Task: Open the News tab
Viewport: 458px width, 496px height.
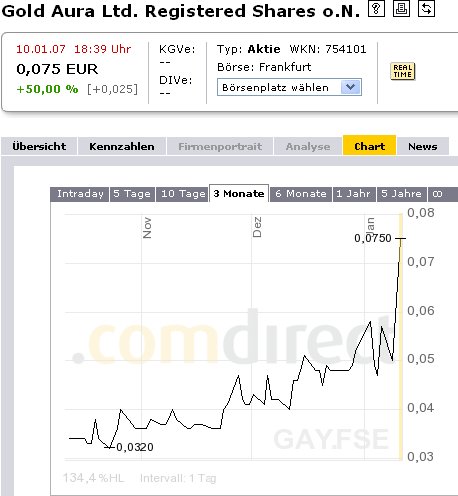Action: click(x=423, y=146)
